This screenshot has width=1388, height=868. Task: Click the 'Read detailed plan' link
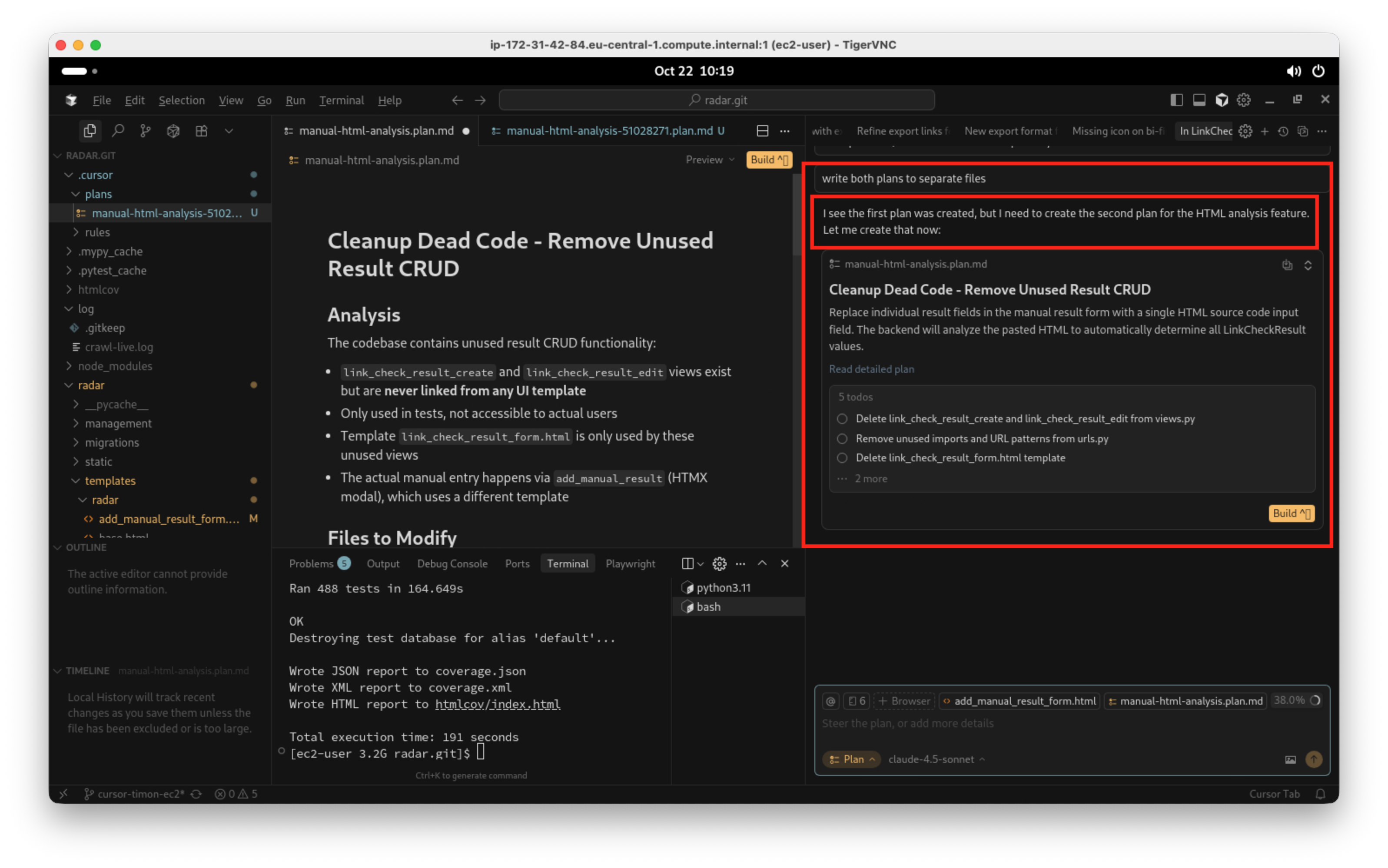tap(871, 369)
